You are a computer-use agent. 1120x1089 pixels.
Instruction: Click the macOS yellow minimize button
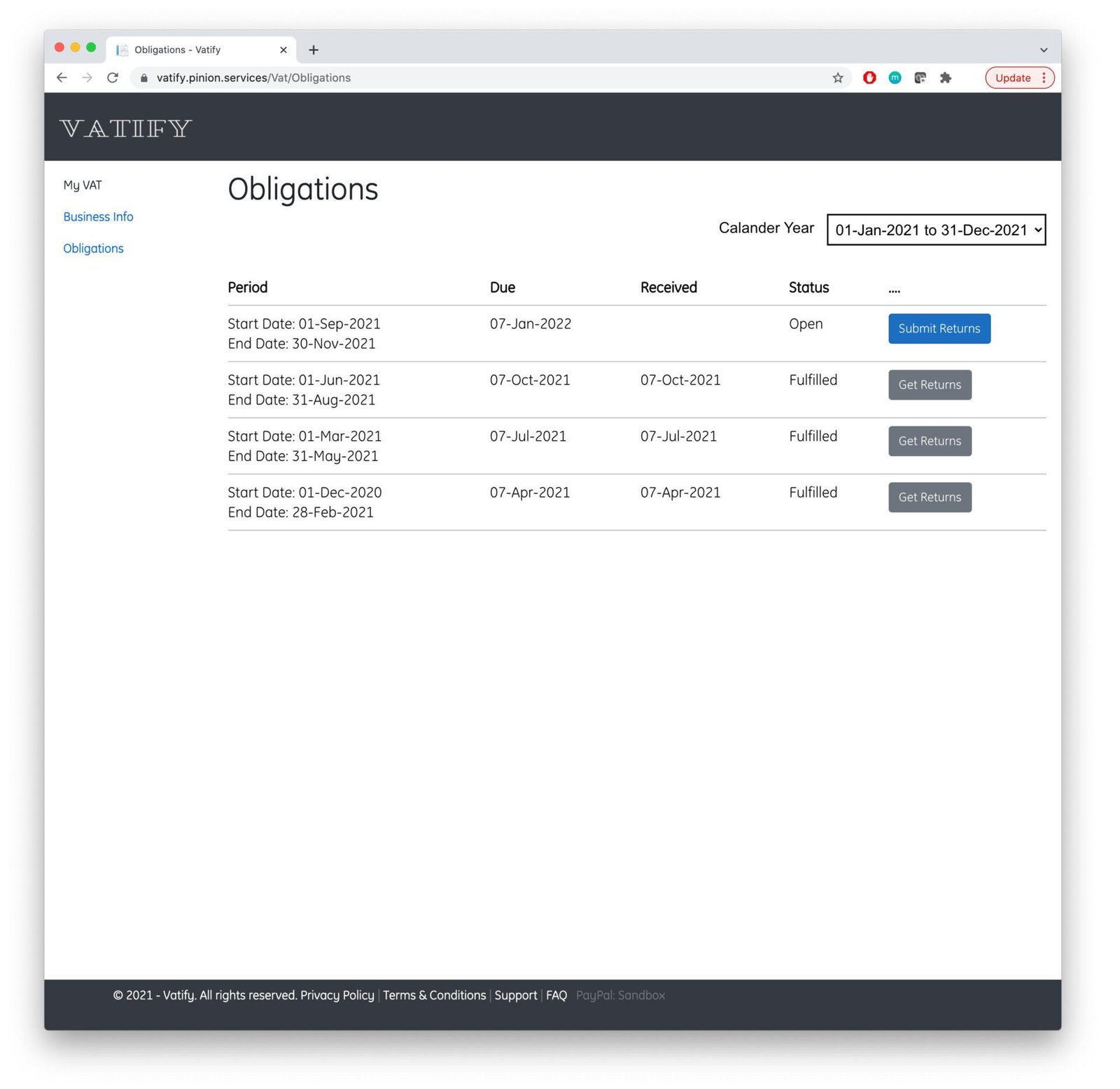tap(76, 48)
